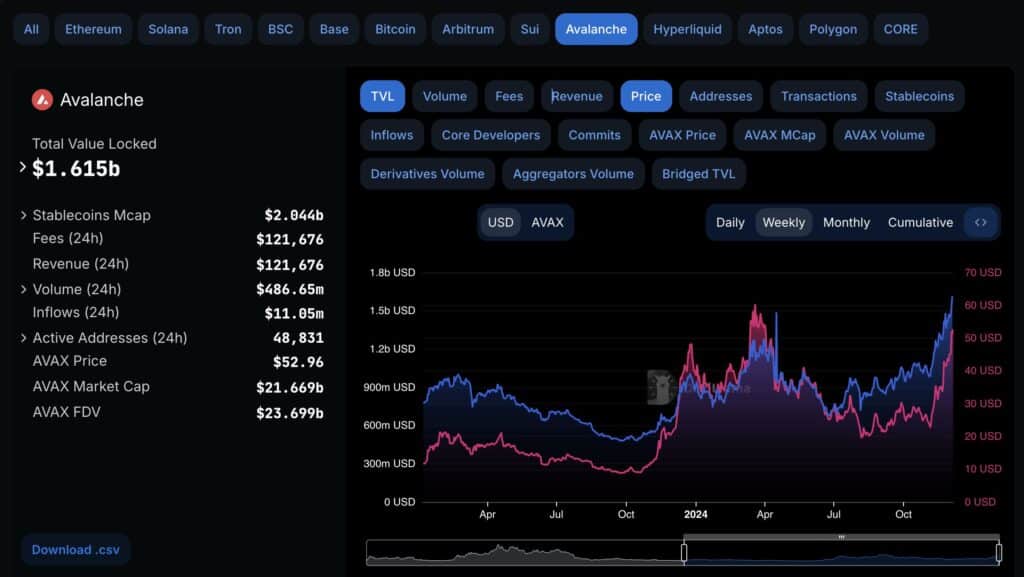
Task: Enable the AVAX Volume metric
Action: [x=884, y=135]
